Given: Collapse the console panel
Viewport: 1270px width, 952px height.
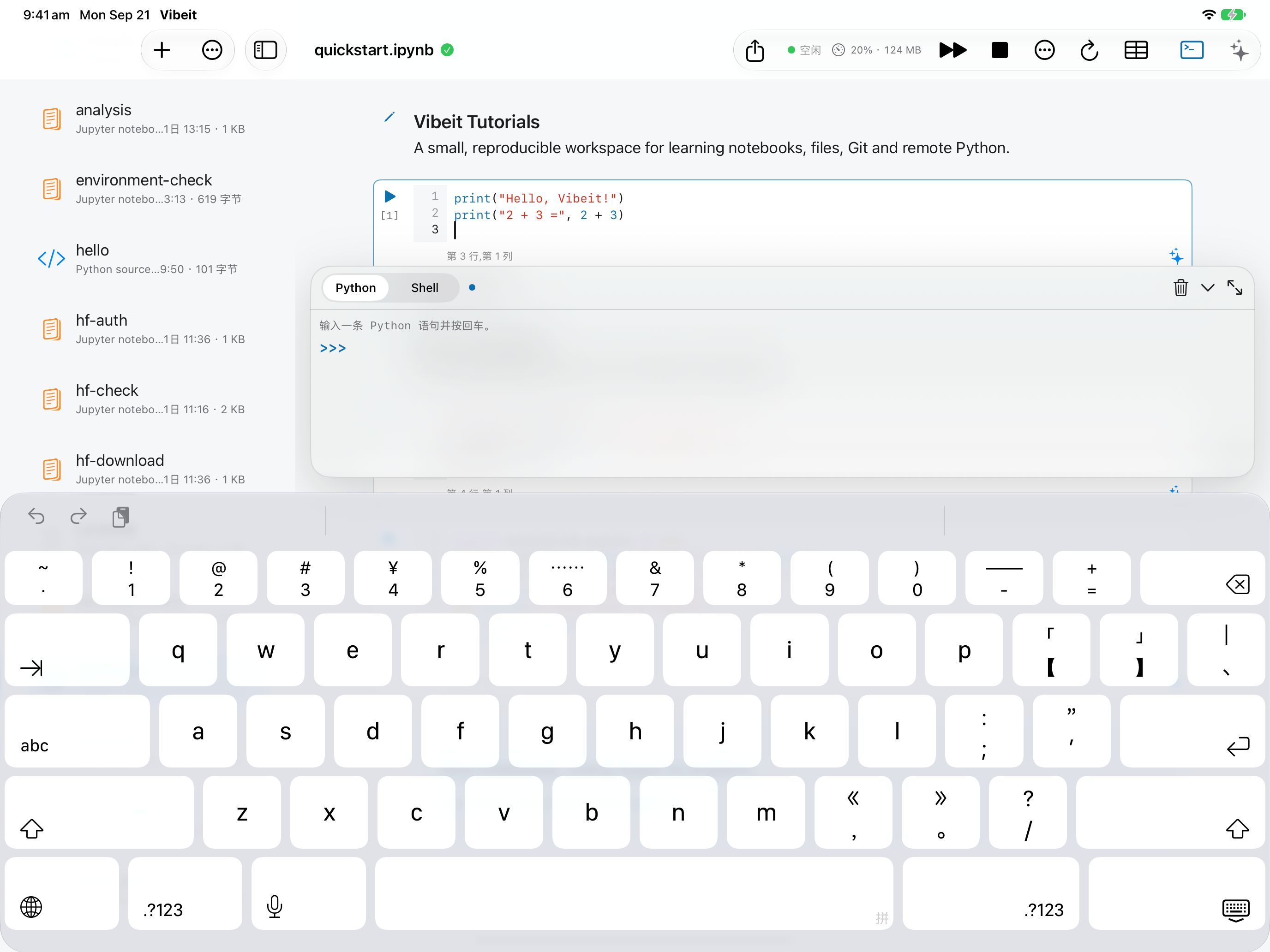Looking at the screenshot, I should 1207,287.
